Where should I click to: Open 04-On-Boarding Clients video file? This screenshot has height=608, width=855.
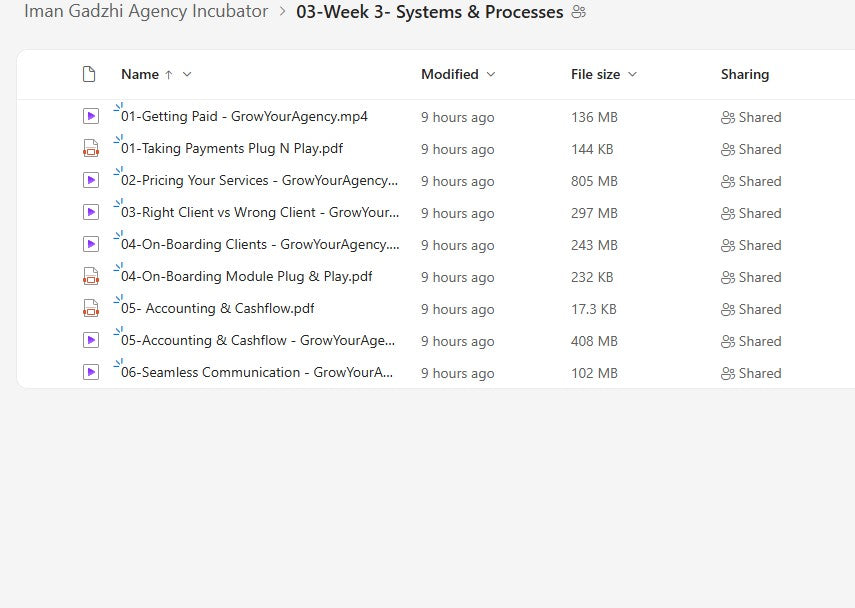coord(259,245)
